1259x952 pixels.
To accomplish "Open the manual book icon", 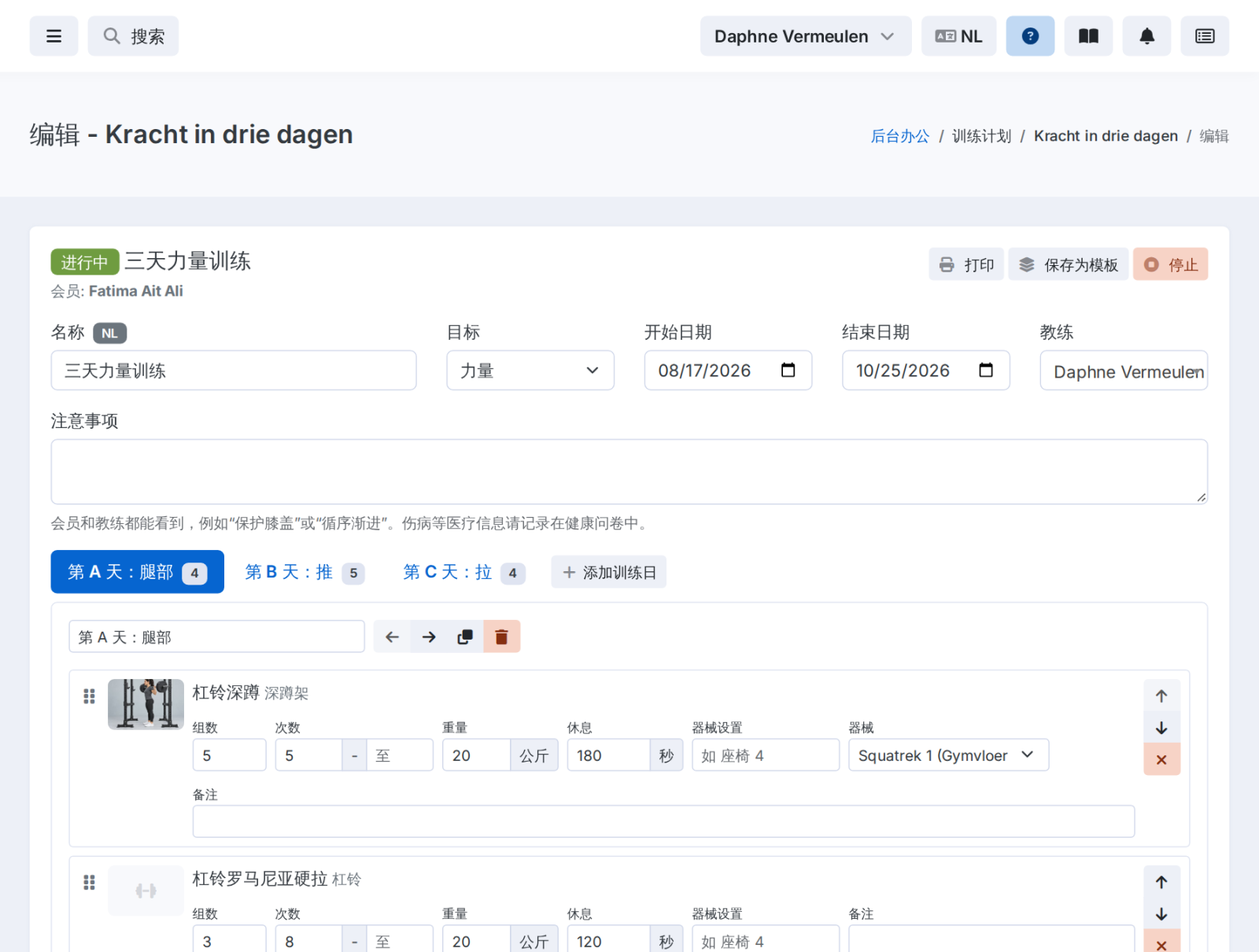I will (1088, 36).
